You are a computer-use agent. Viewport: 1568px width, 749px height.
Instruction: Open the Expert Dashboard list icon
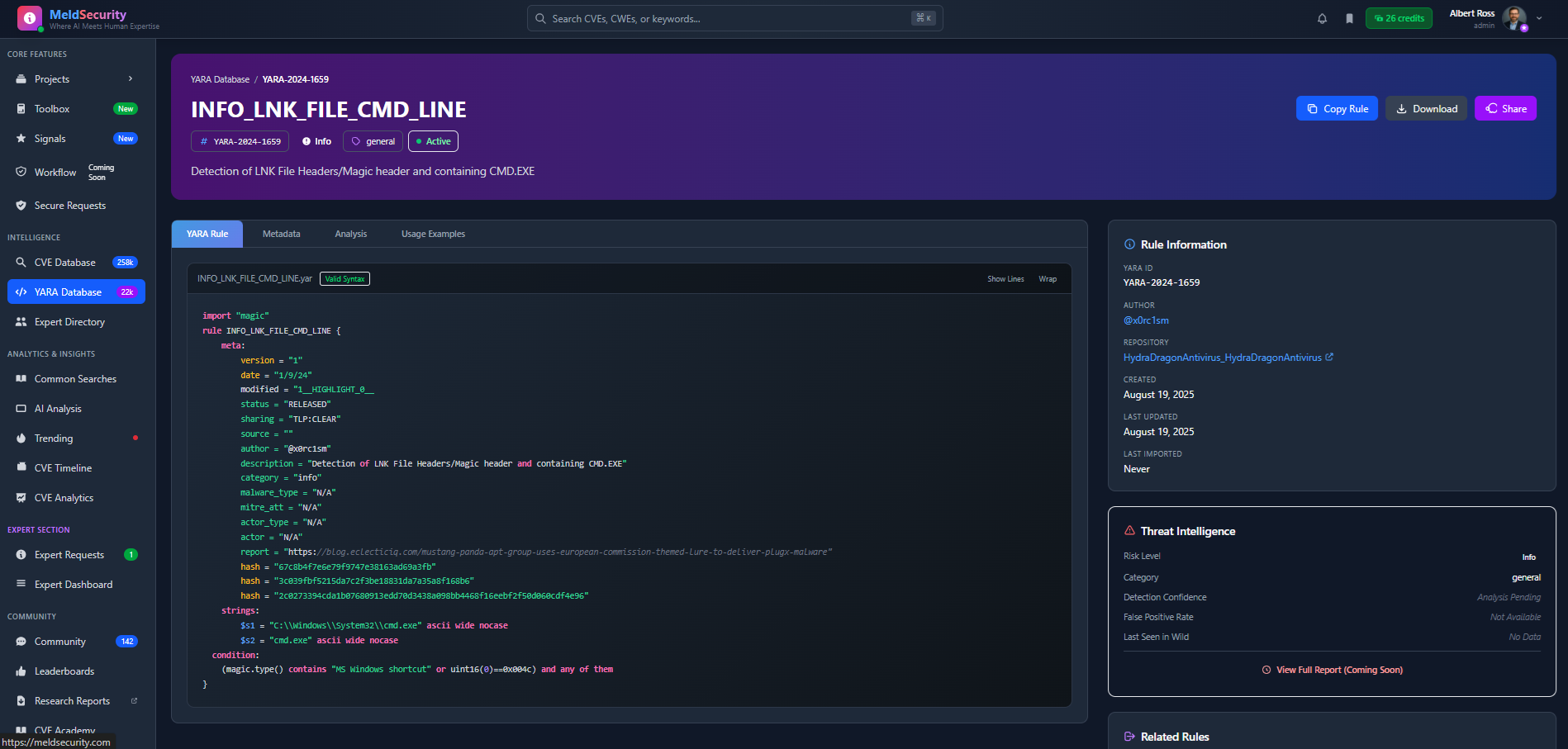click(x=21, y=584)
